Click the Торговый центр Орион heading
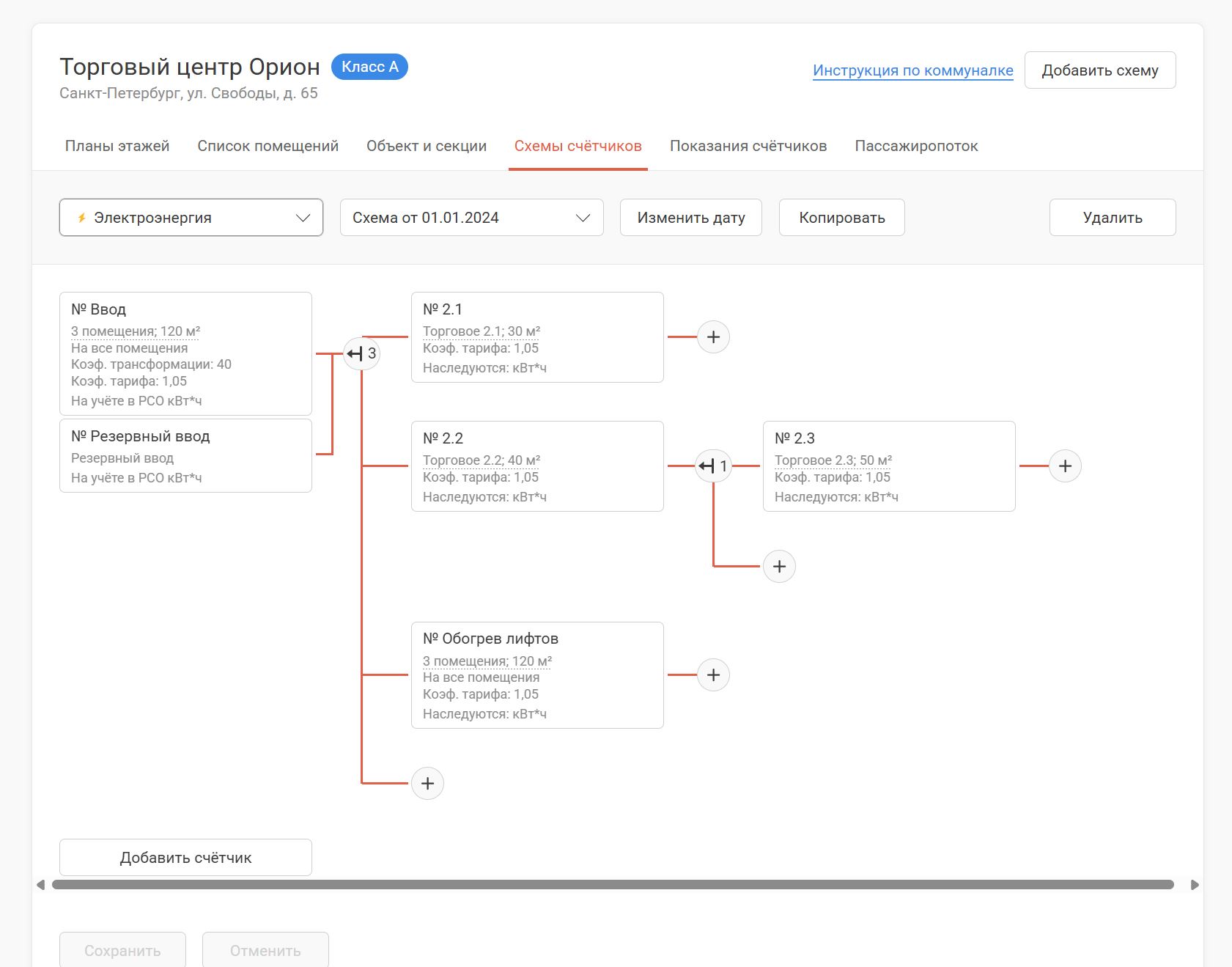The image size is (1232, 967). point(190,67)
